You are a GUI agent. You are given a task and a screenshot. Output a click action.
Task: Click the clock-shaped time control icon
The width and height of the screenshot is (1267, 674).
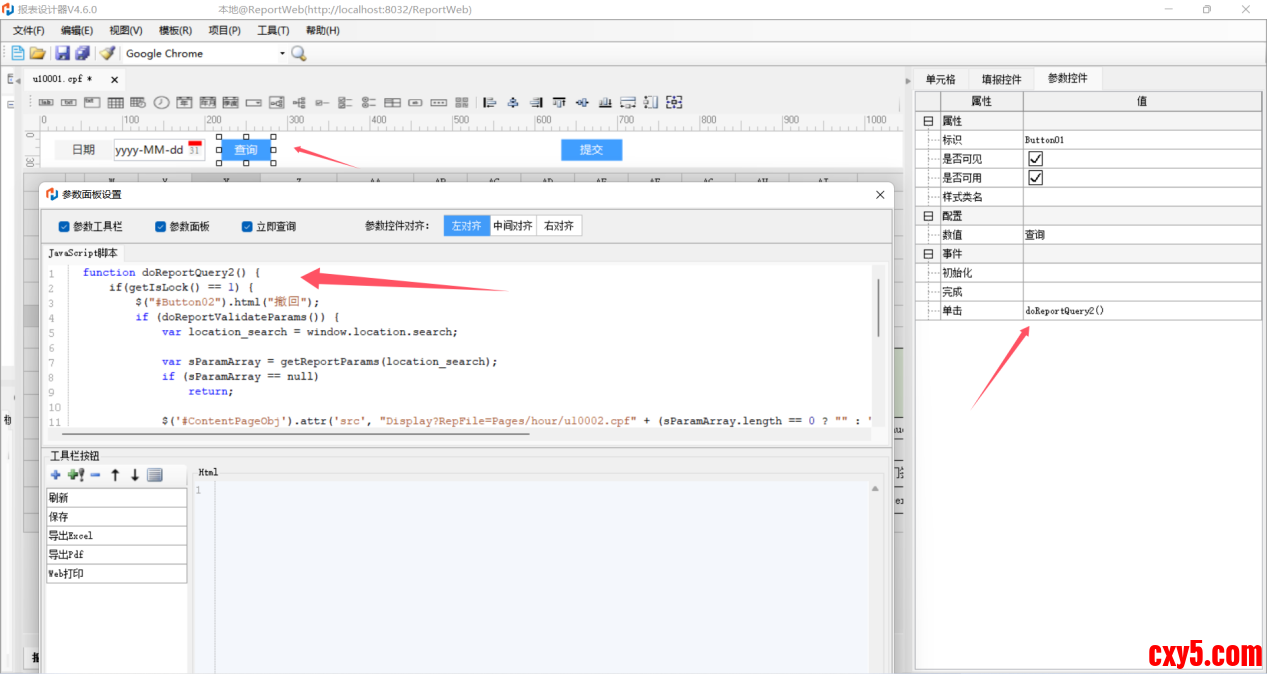(x=160, y=102)
